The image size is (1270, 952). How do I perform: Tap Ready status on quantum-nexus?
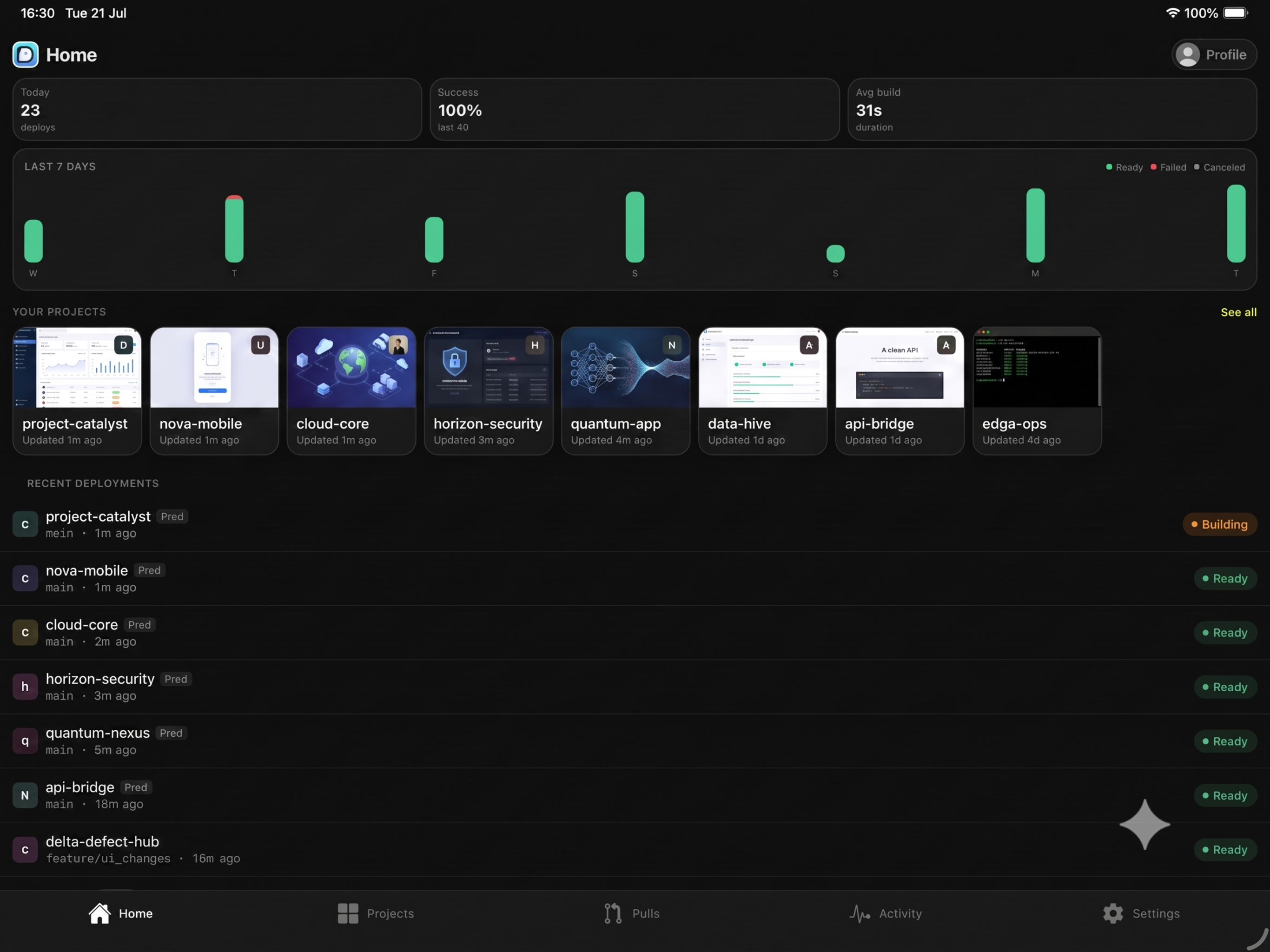(x=1225, y=740)
